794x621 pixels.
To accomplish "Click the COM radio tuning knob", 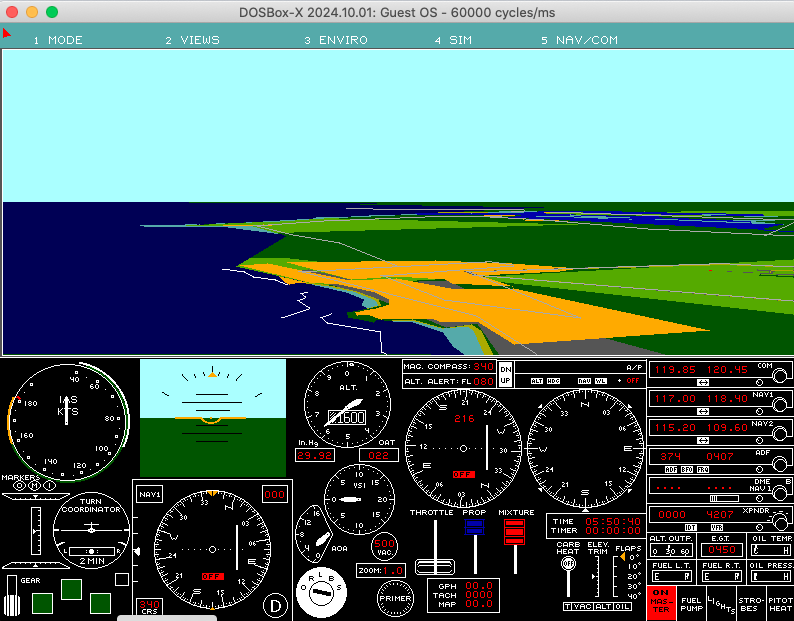I will pyautogui.click(x=780, y=375).
